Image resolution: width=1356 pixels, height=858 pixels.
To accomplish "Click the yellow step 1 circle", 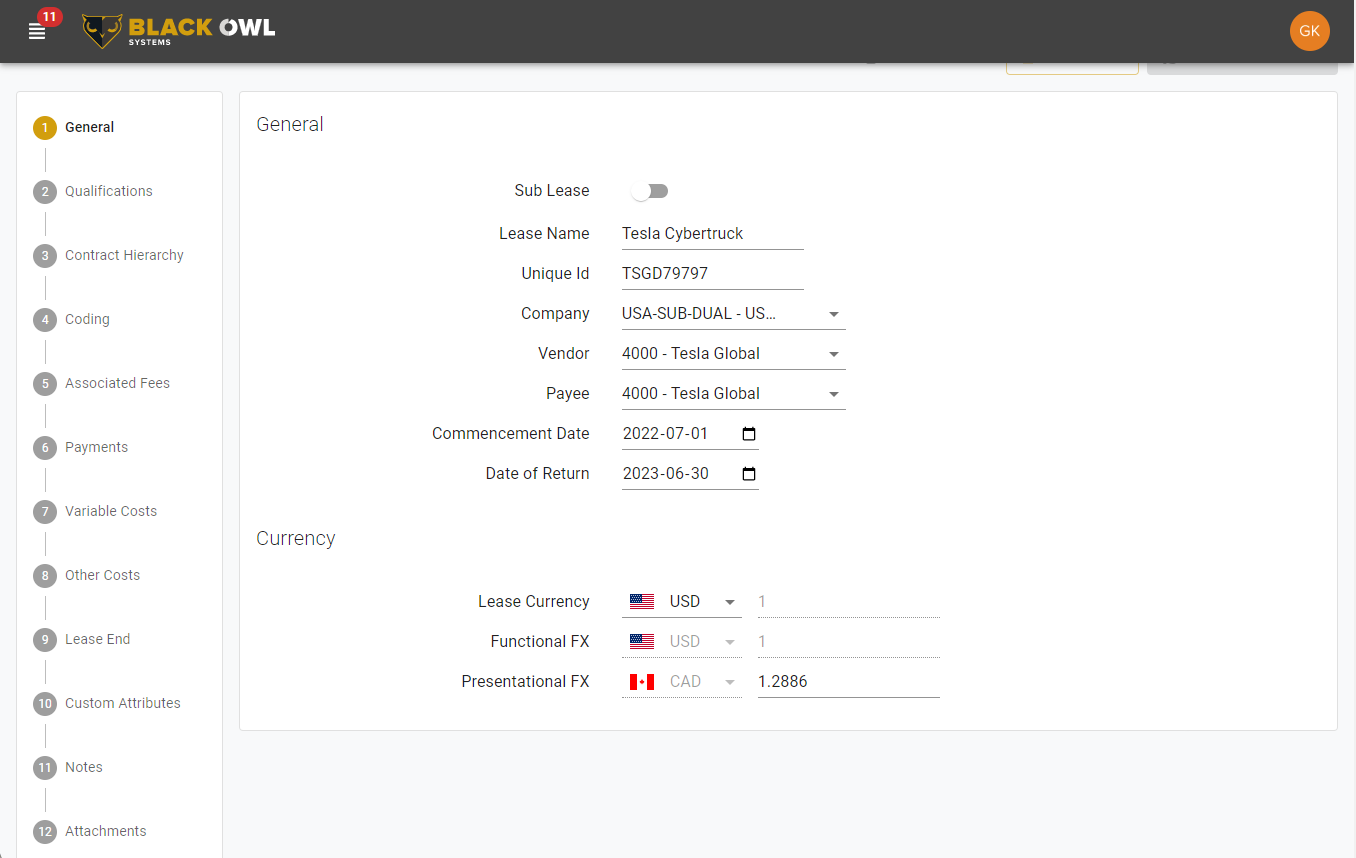I will [45, 128].
